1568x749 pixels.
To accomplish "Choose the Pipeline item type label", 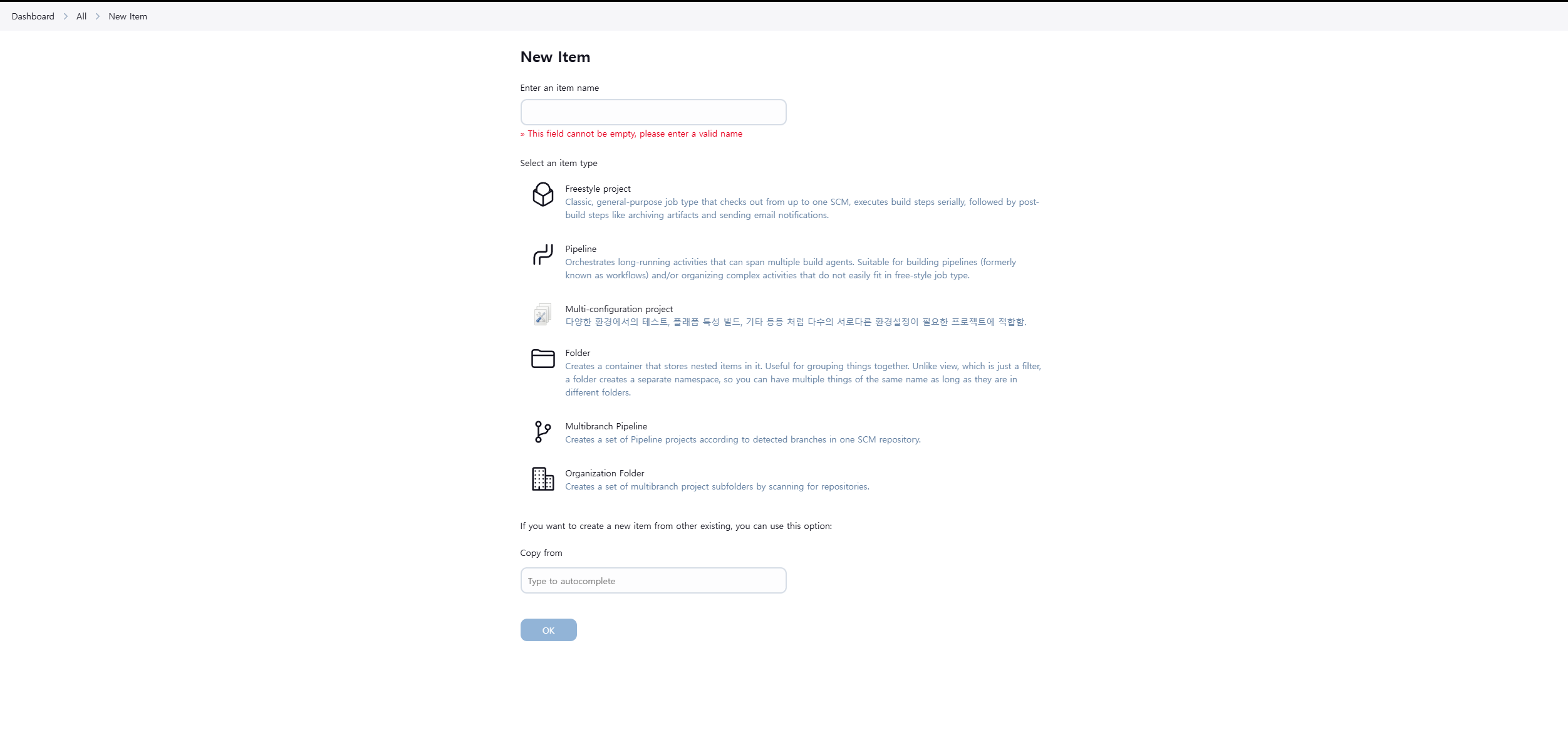I will point(580,249).
